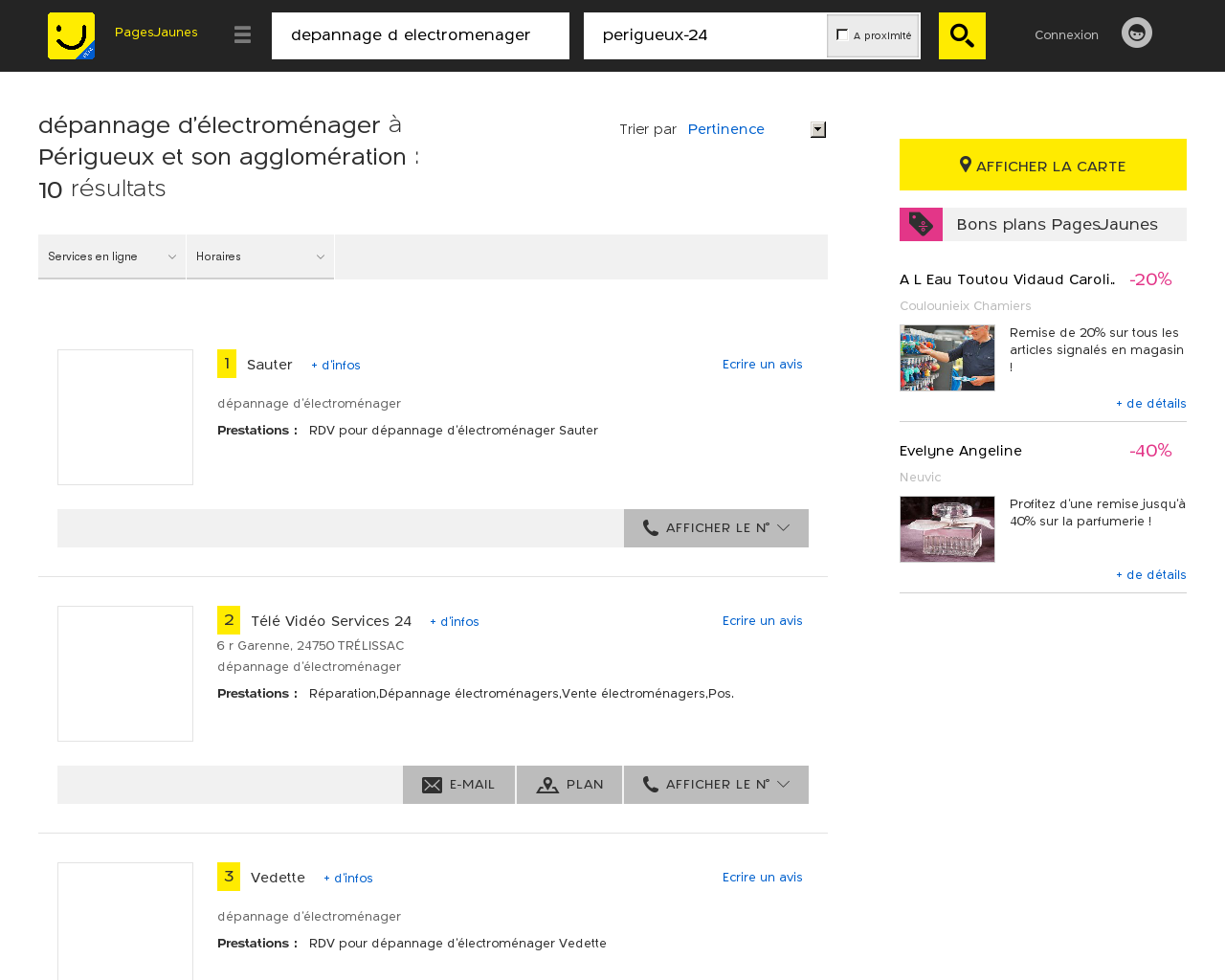Click the '-20%' discount label
Image resolution: width=1225 pixels, height=980 pixels.
pyautogui.click(x=1150, y=279)
